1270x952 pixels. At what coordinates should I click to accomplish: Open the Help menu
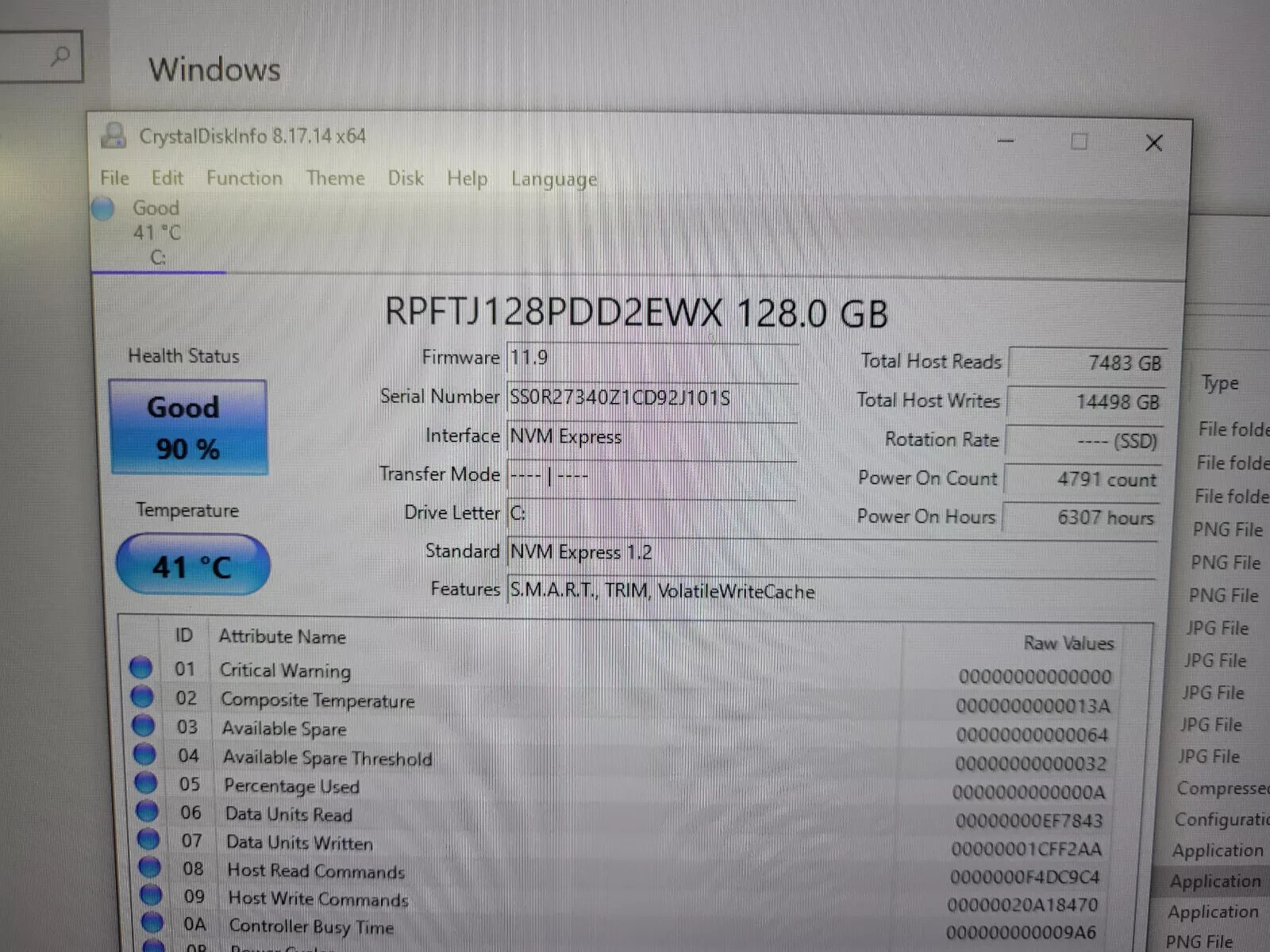[467, 179]
